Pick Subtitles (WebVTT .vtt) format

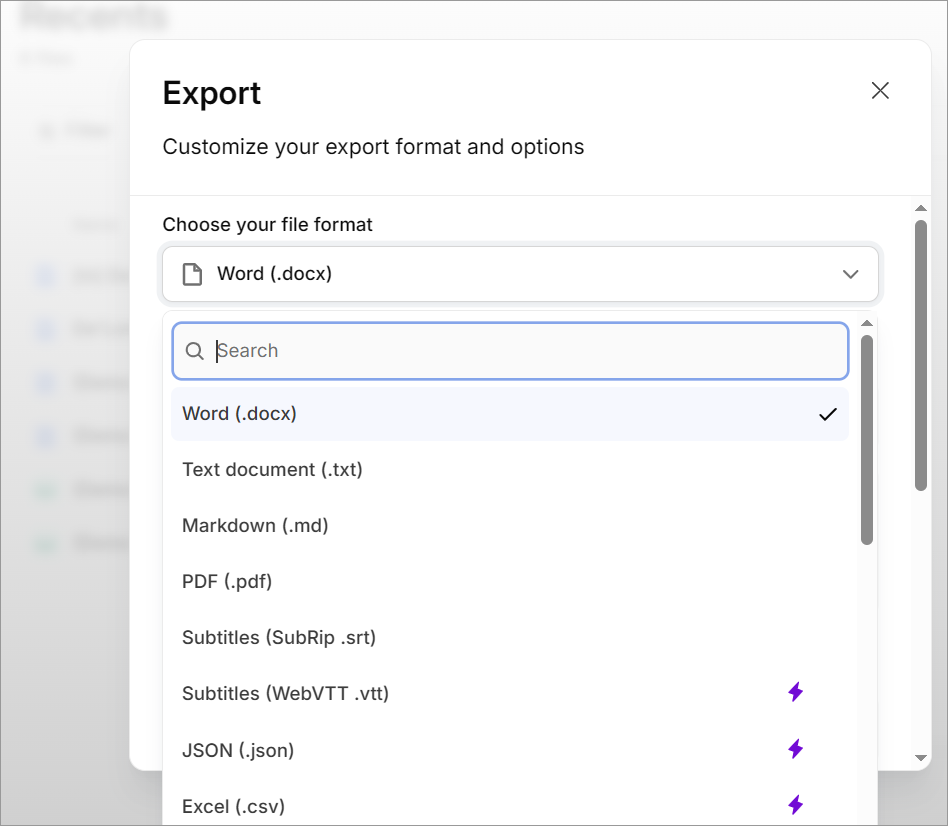click(x=510, y=694)
